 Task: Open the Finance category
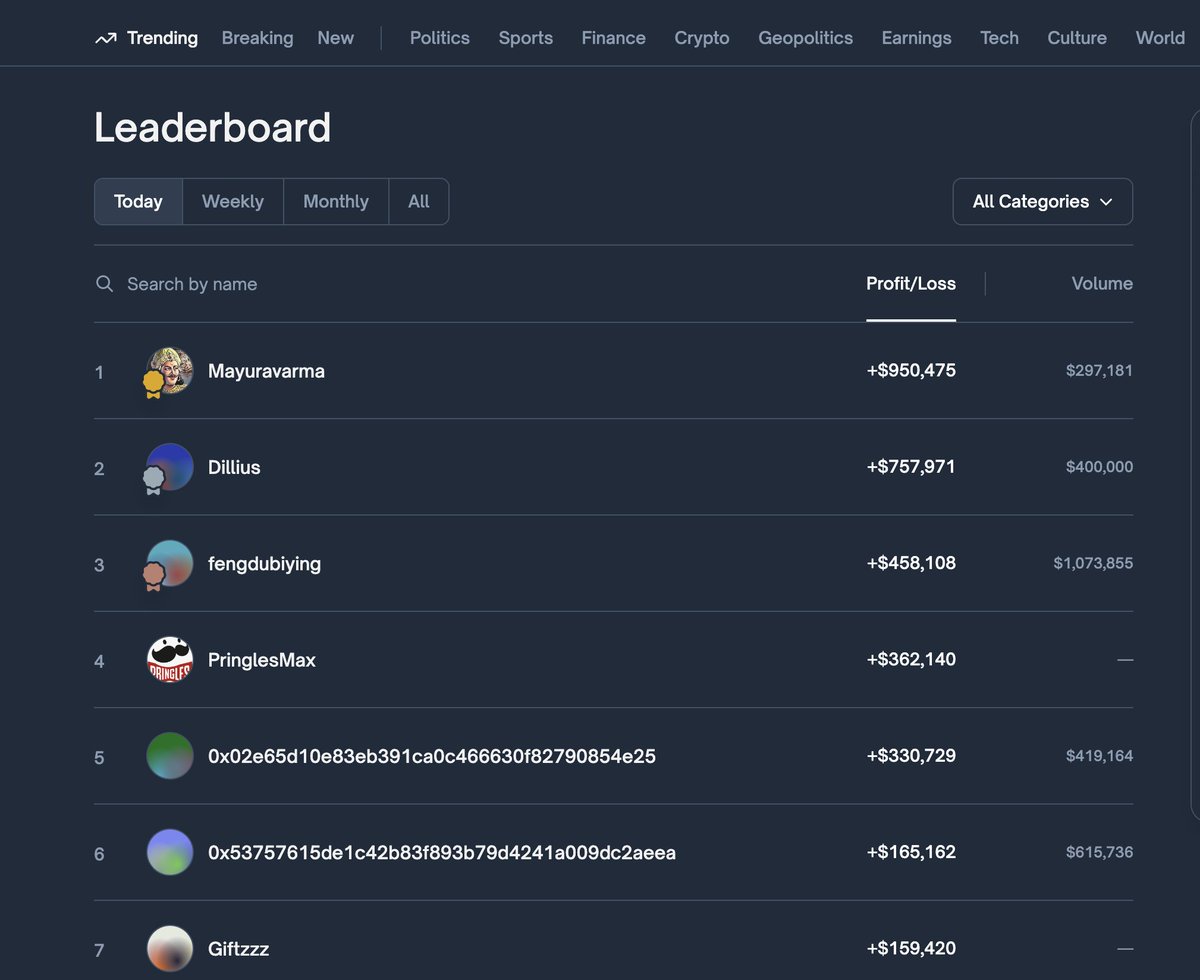coord(614,38)
